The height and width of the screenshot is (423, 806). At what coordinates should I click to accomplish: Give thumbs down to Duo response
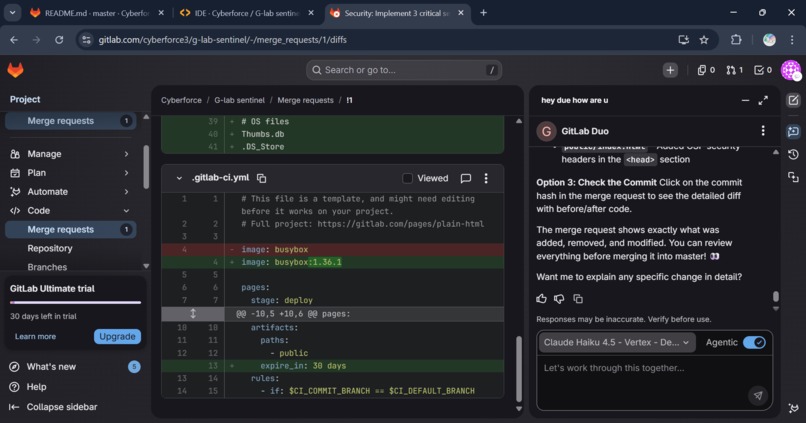click(x=559, y=299)
